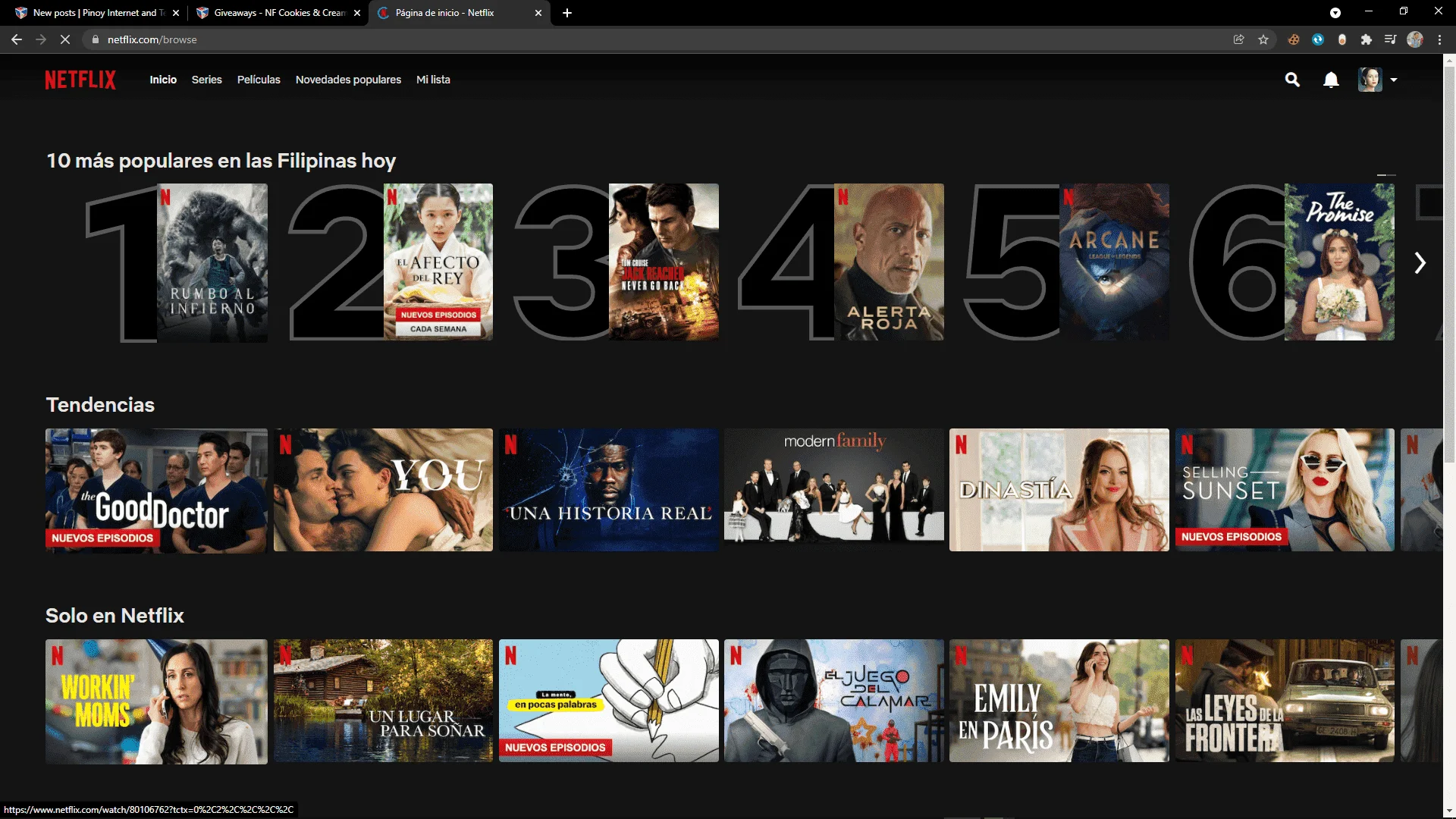Close the Página de inicio - Netflix tab
This screenshot has height=819, width=1456.
point(538,13)
